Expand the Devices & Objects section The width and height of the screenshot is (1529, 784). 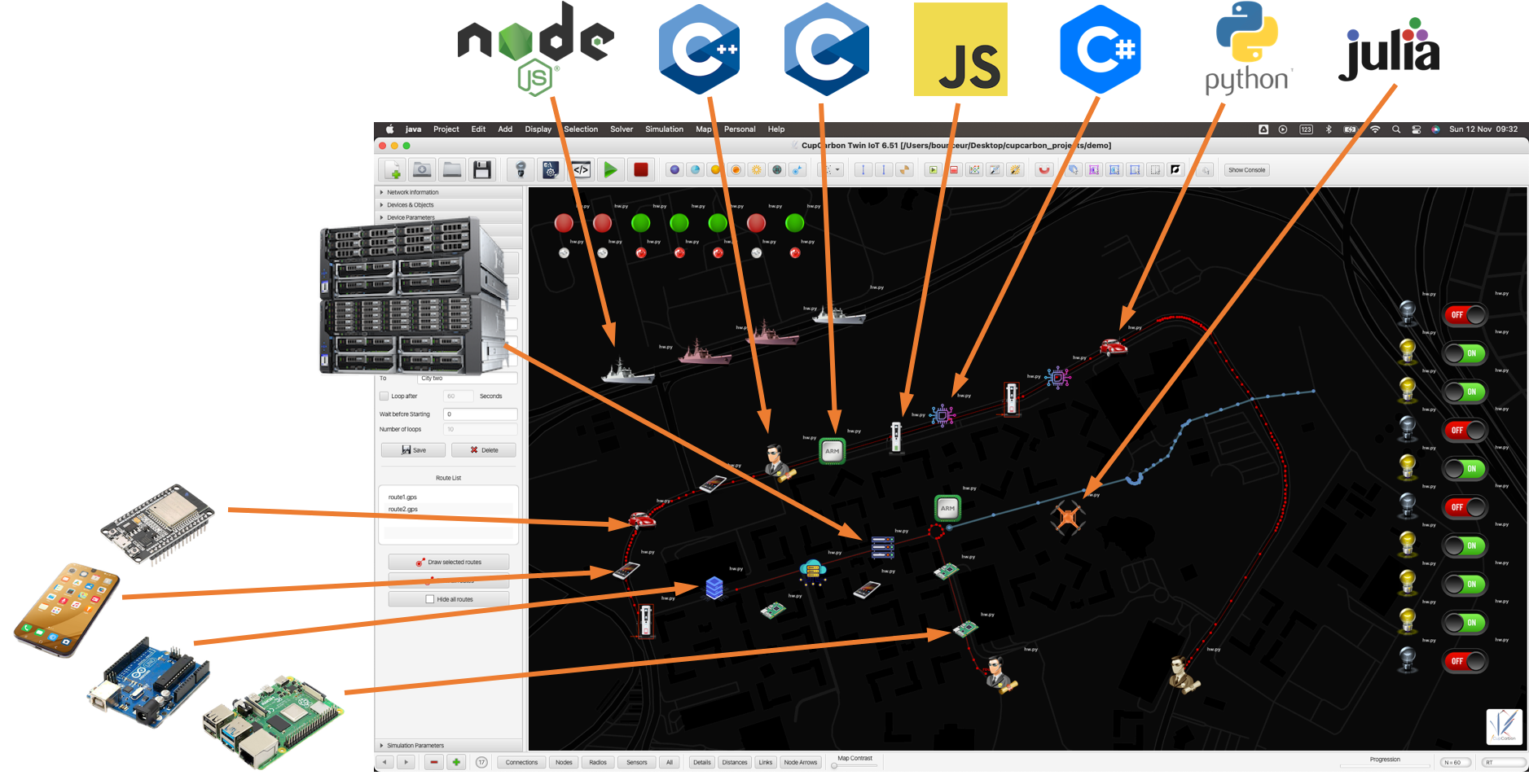[410, 205]
